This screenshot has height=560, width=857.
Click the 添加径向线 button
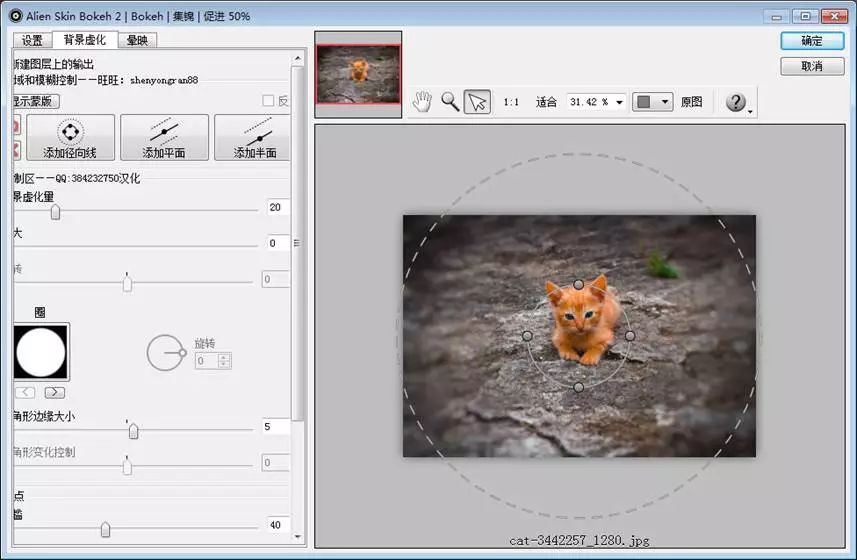coord(71,137)
